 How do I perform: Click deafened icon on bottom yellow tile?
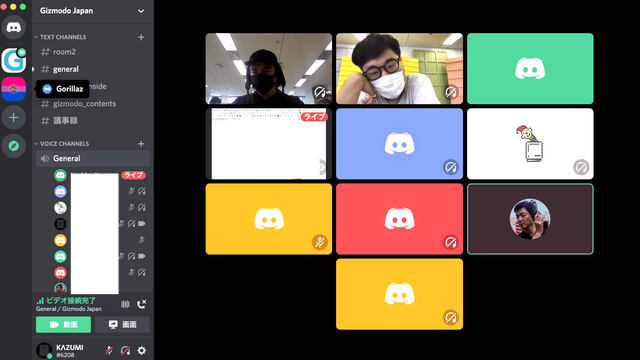451,317
